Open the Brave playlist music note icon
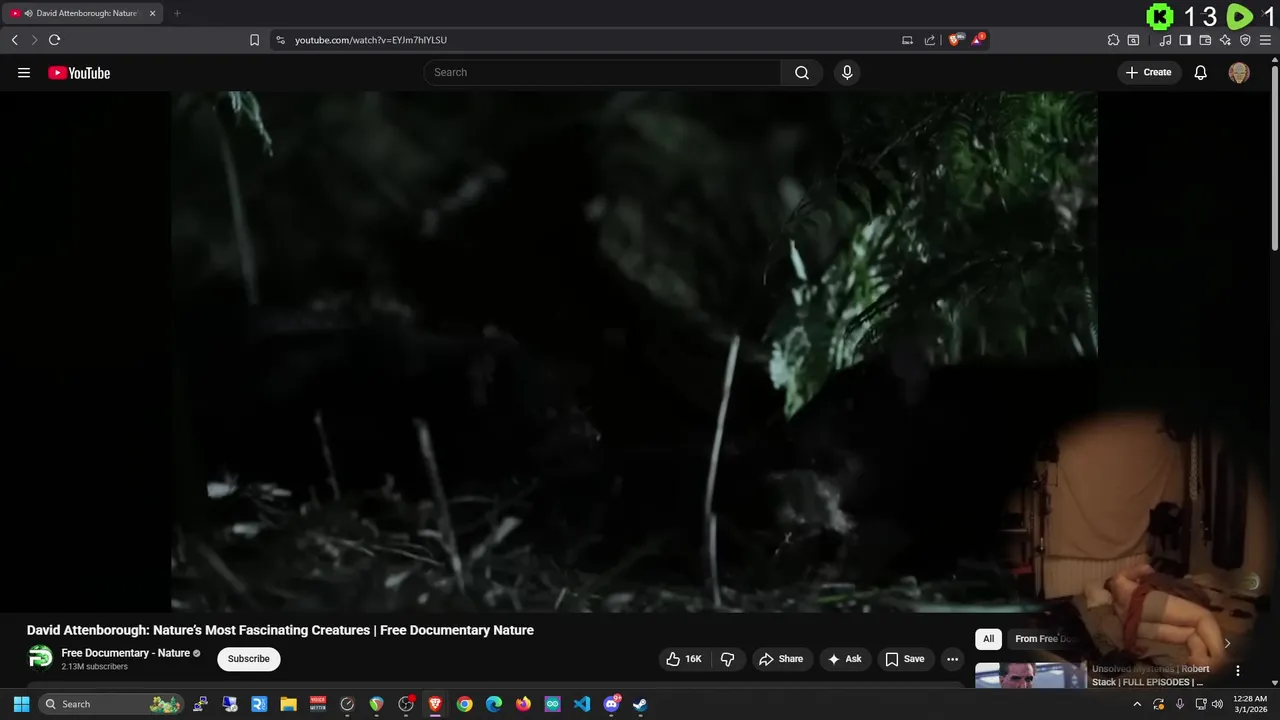This screenshot has width=1280, height=720. click(x=1165, y=40)
